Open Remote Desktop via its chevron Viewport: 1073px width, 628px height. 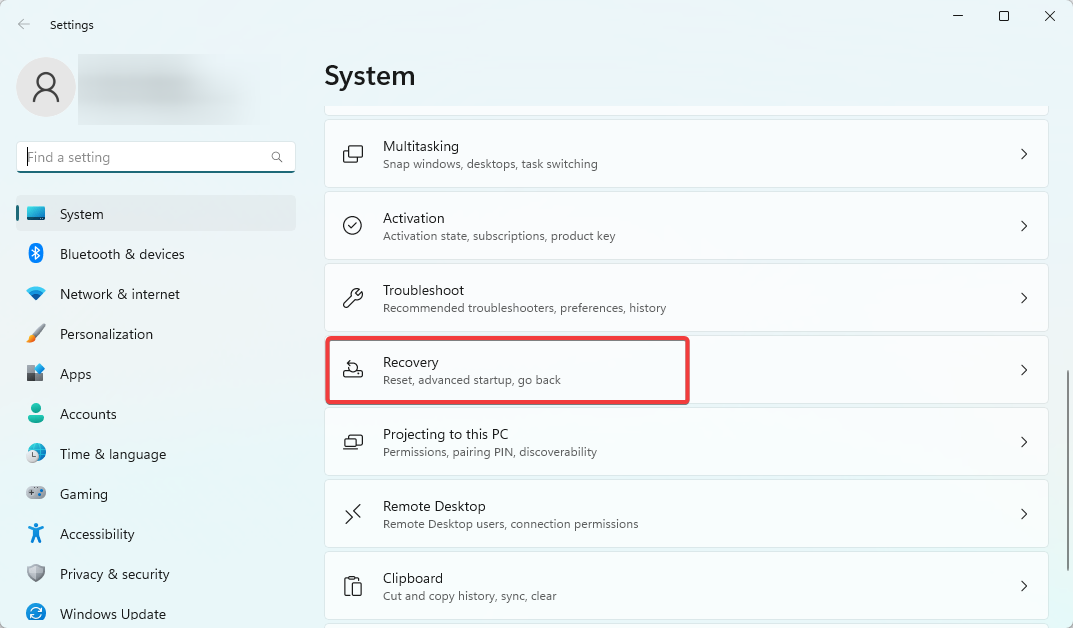1024,514
